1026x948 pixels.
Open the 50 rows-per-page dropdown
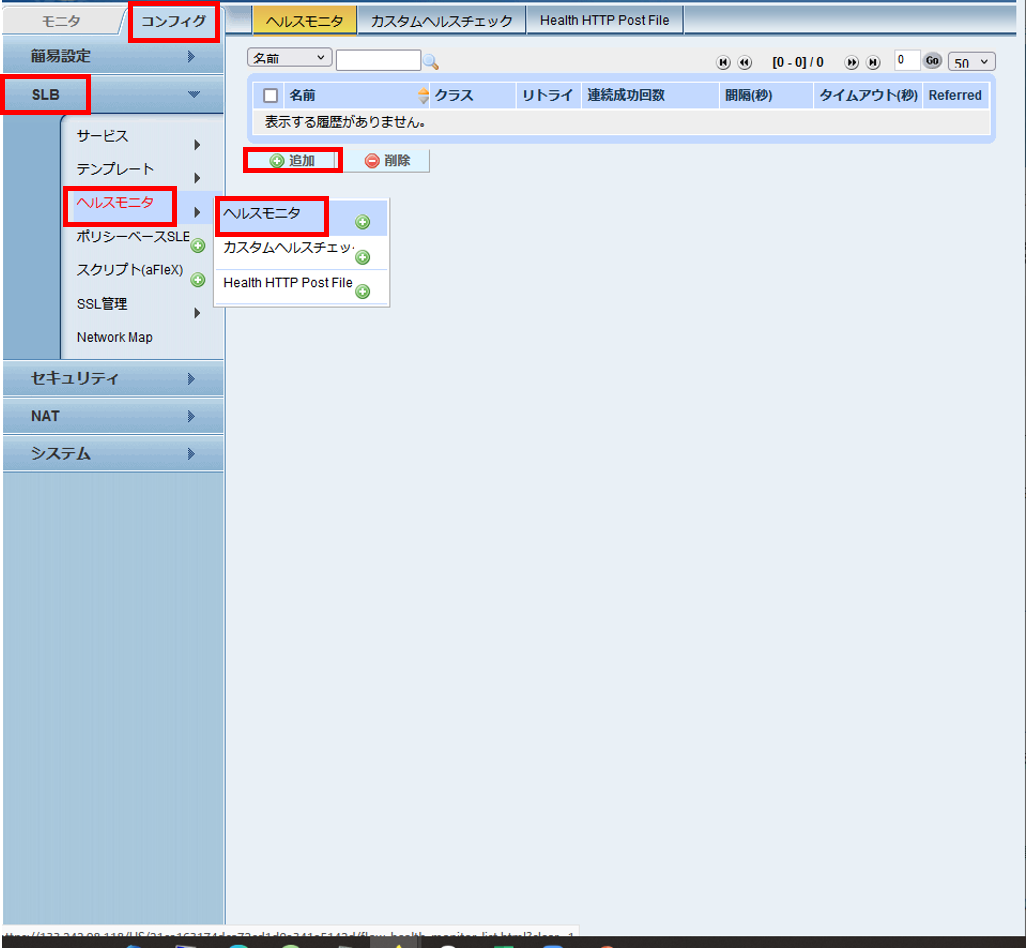pyautogui.click(x=971, y=62)
